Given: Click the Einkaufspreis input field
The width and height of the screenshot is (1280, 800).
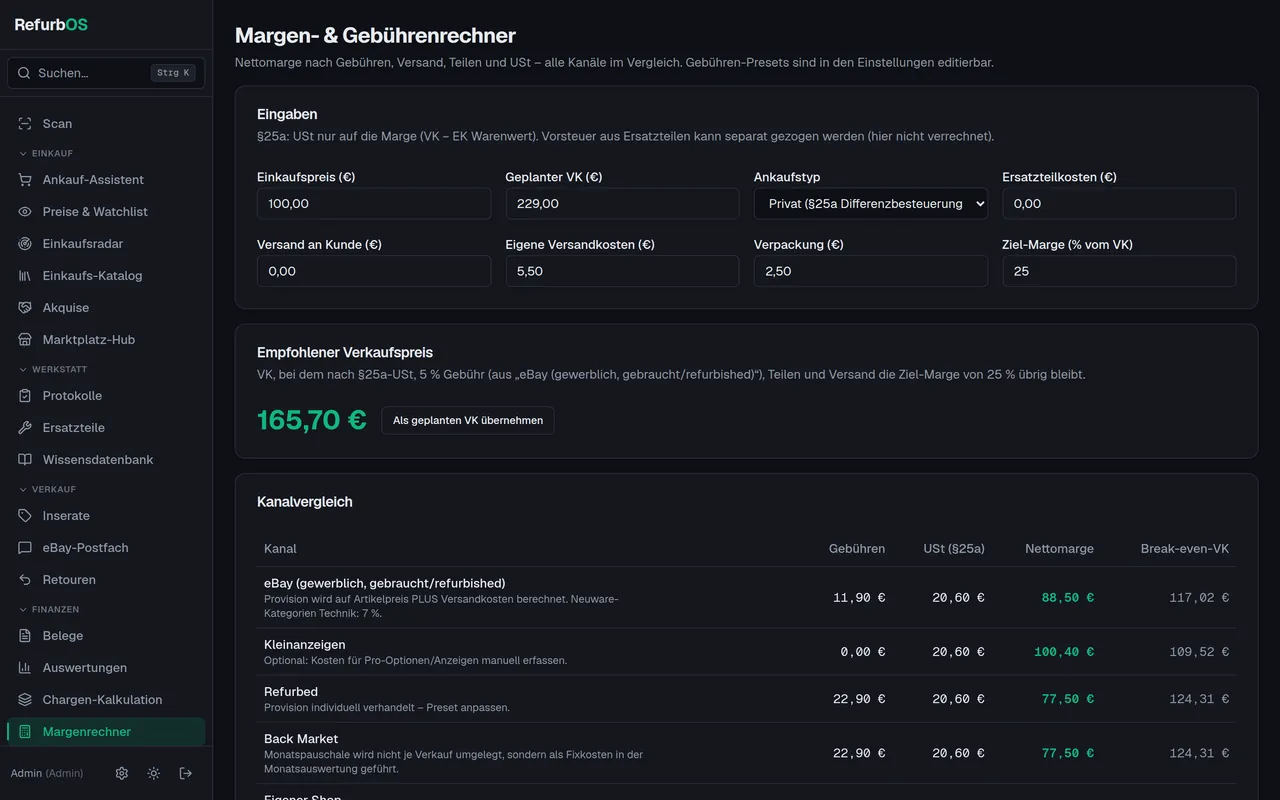Looking at the screenshot, I should pyautogui.click(x=374, y=204).
